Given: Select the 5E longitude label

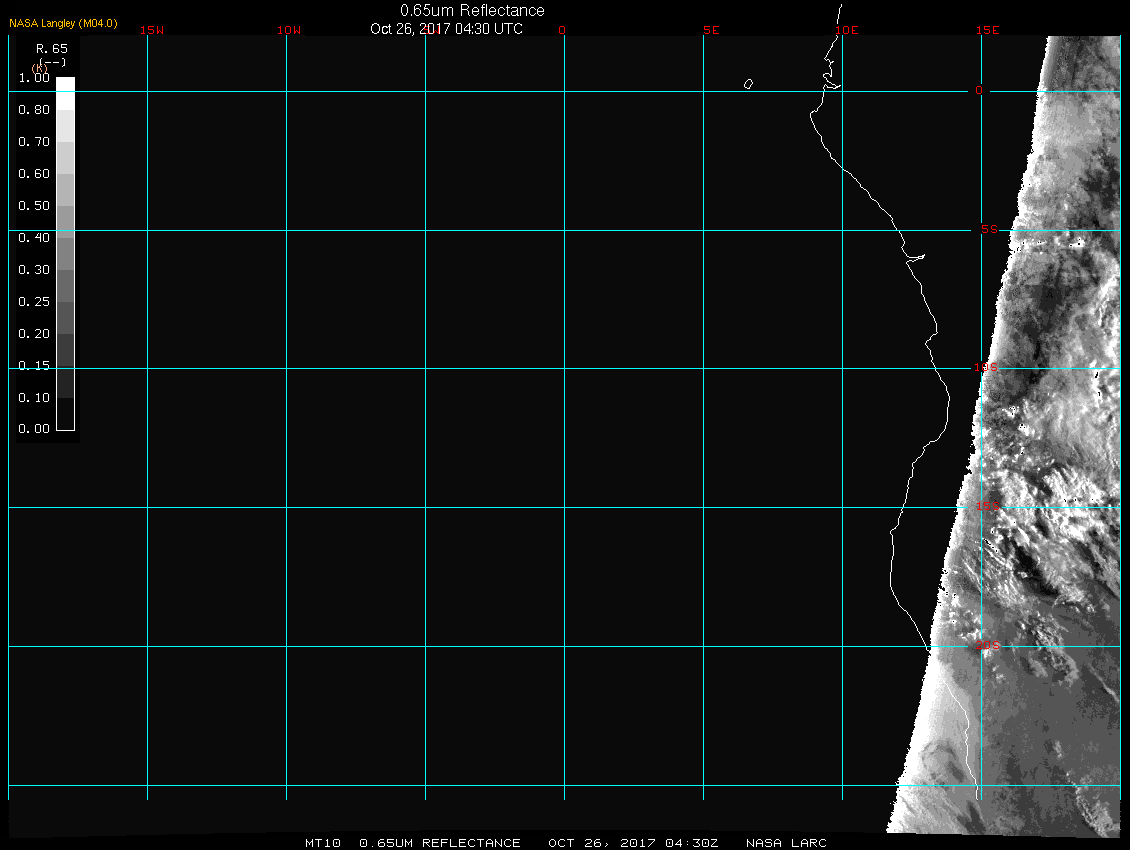Looking at the screenshot, I should point(711,30).
